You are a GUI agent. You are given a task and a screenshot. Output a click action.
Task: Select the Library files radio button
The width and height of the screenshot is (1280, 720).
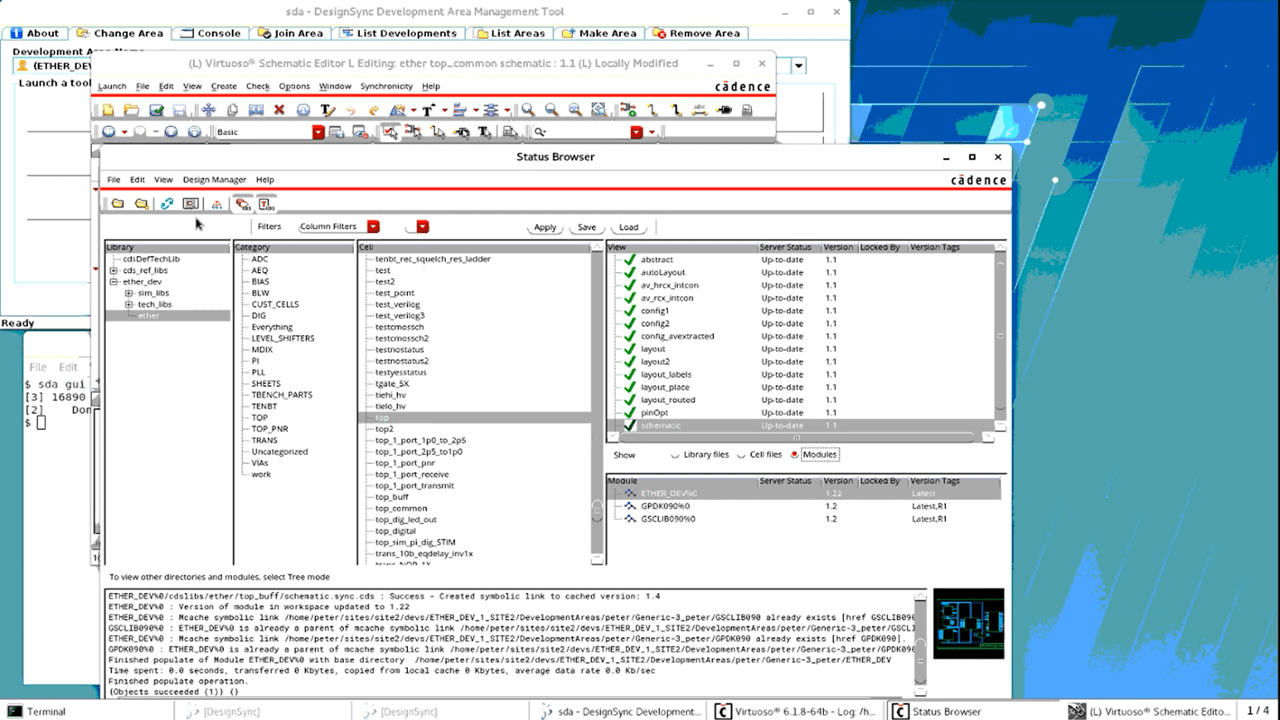[x=676, y=455]
